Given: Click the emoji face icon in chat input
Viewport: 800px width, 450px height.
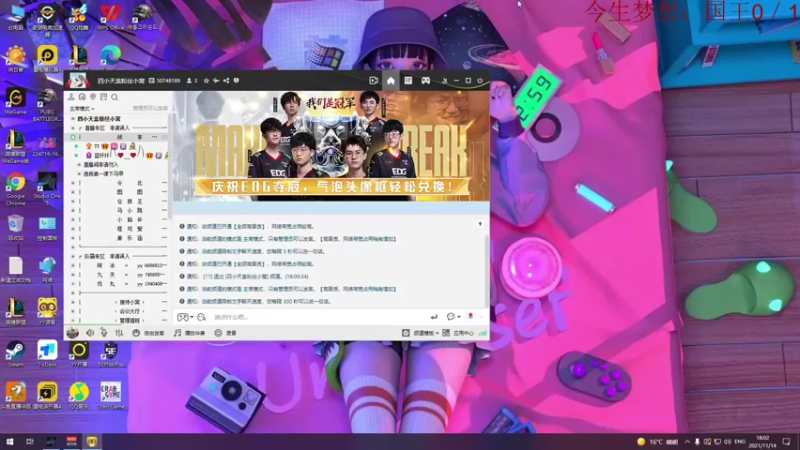Looking at the screenshot, I should coord(202,317).
